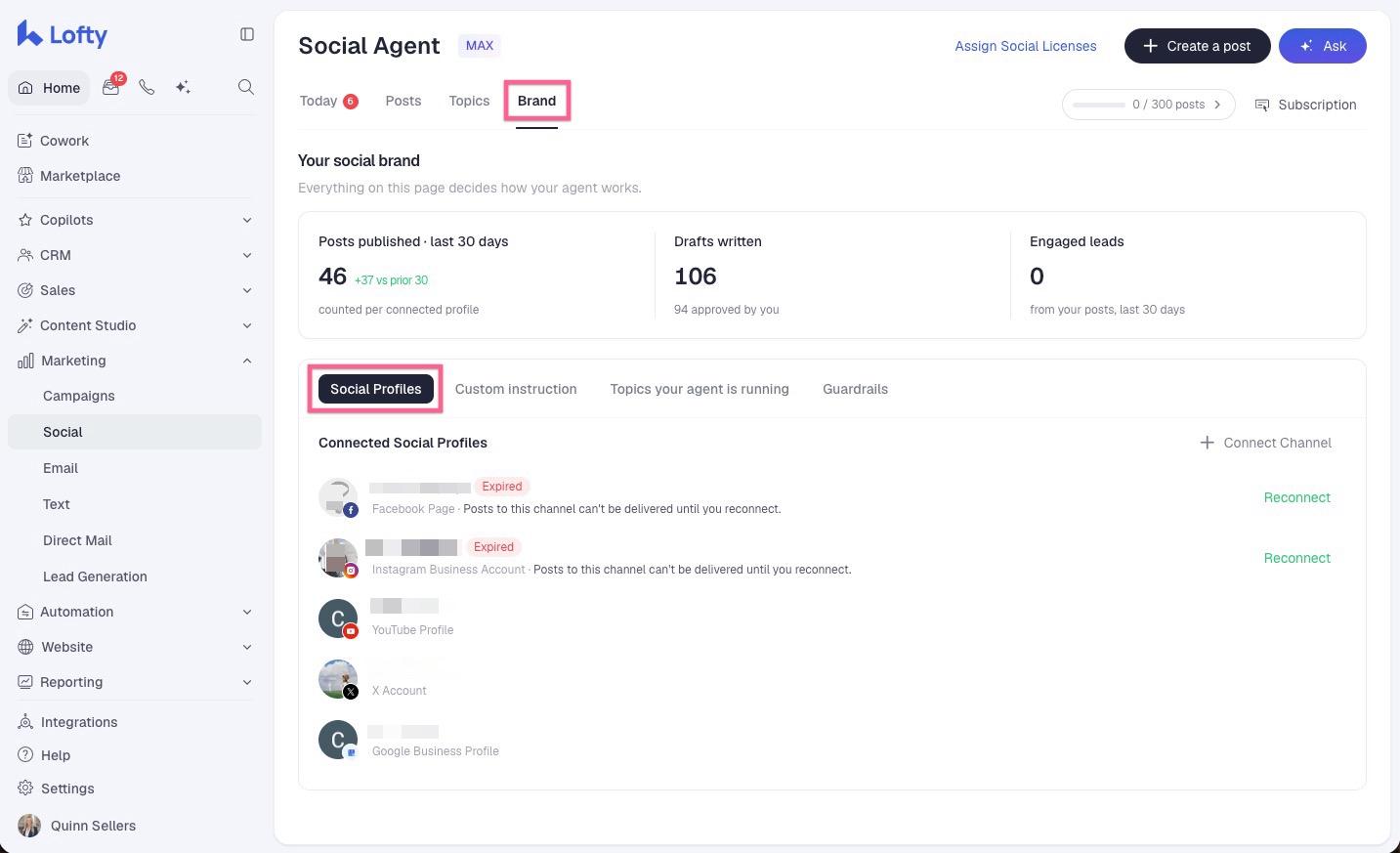This screenshot has width=1400, height=853.
Task: Click the YouTube Profile avatar
Action: point(338,618)
